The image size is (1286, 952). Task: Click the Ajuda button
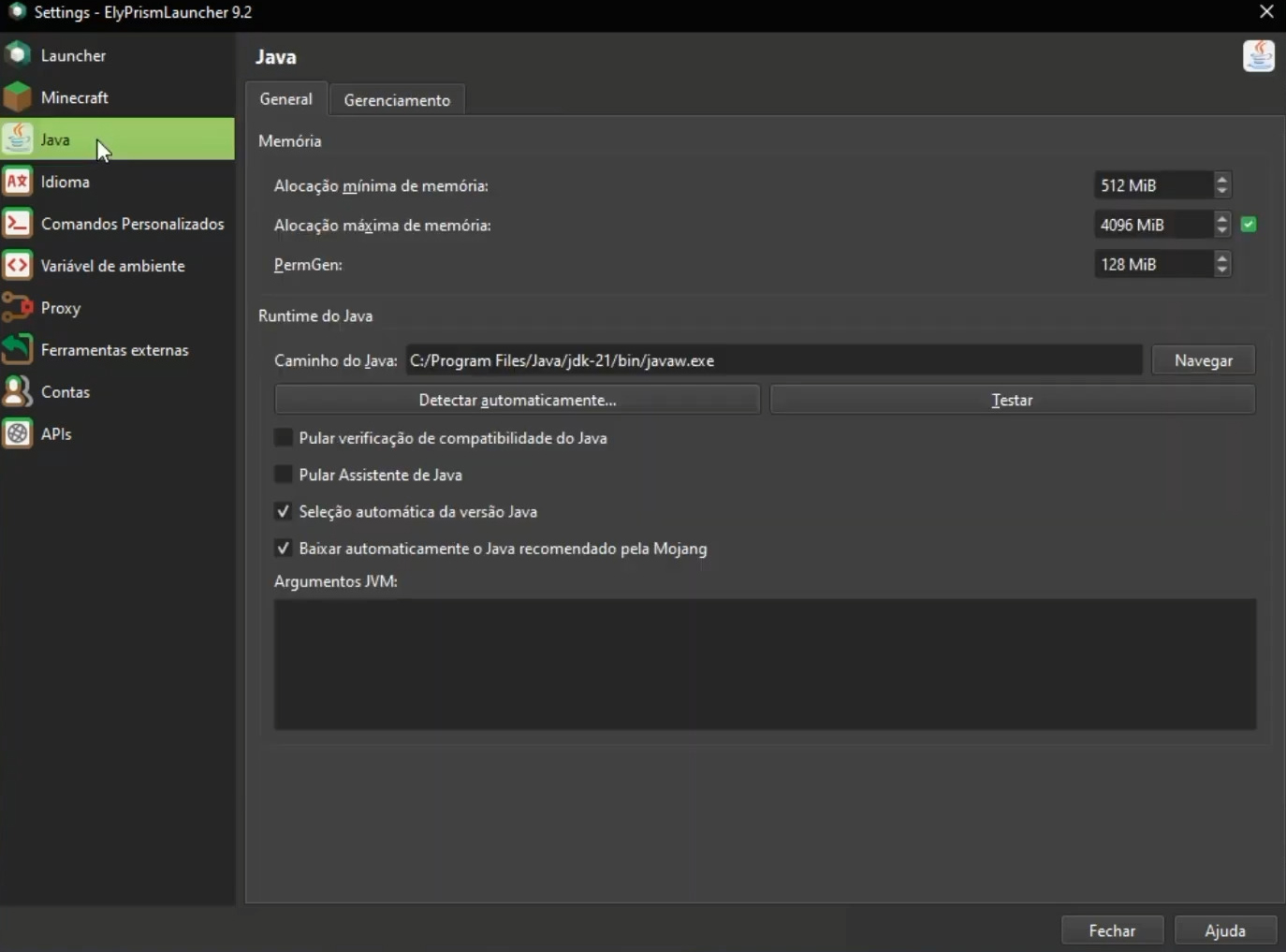(1225, 930)
